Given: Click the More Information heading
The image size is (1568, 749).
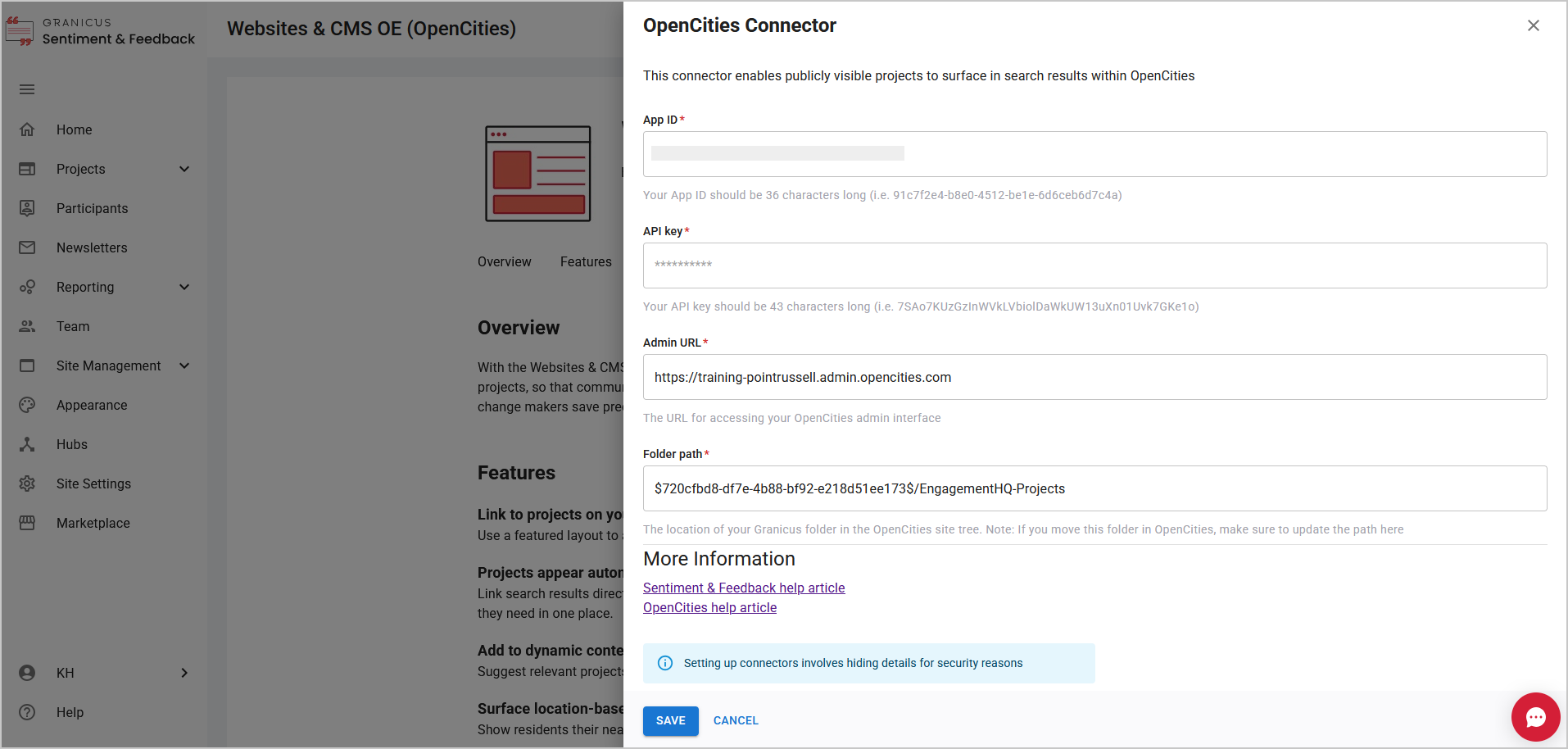Looking at the screenshot, I should 719,559.
